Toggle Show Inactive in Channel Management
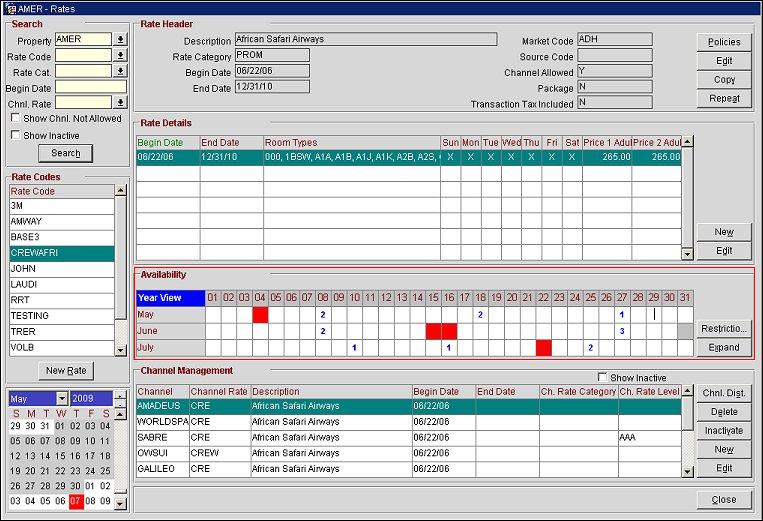 pyautogui.click(x=601, y=377)
